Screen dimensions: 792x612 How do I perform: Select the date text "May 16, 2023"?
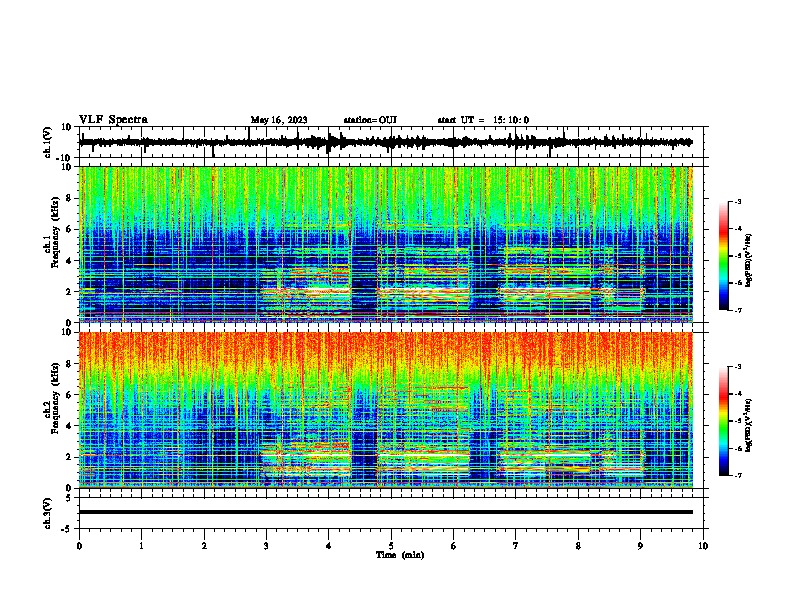(x=279, y=120)
